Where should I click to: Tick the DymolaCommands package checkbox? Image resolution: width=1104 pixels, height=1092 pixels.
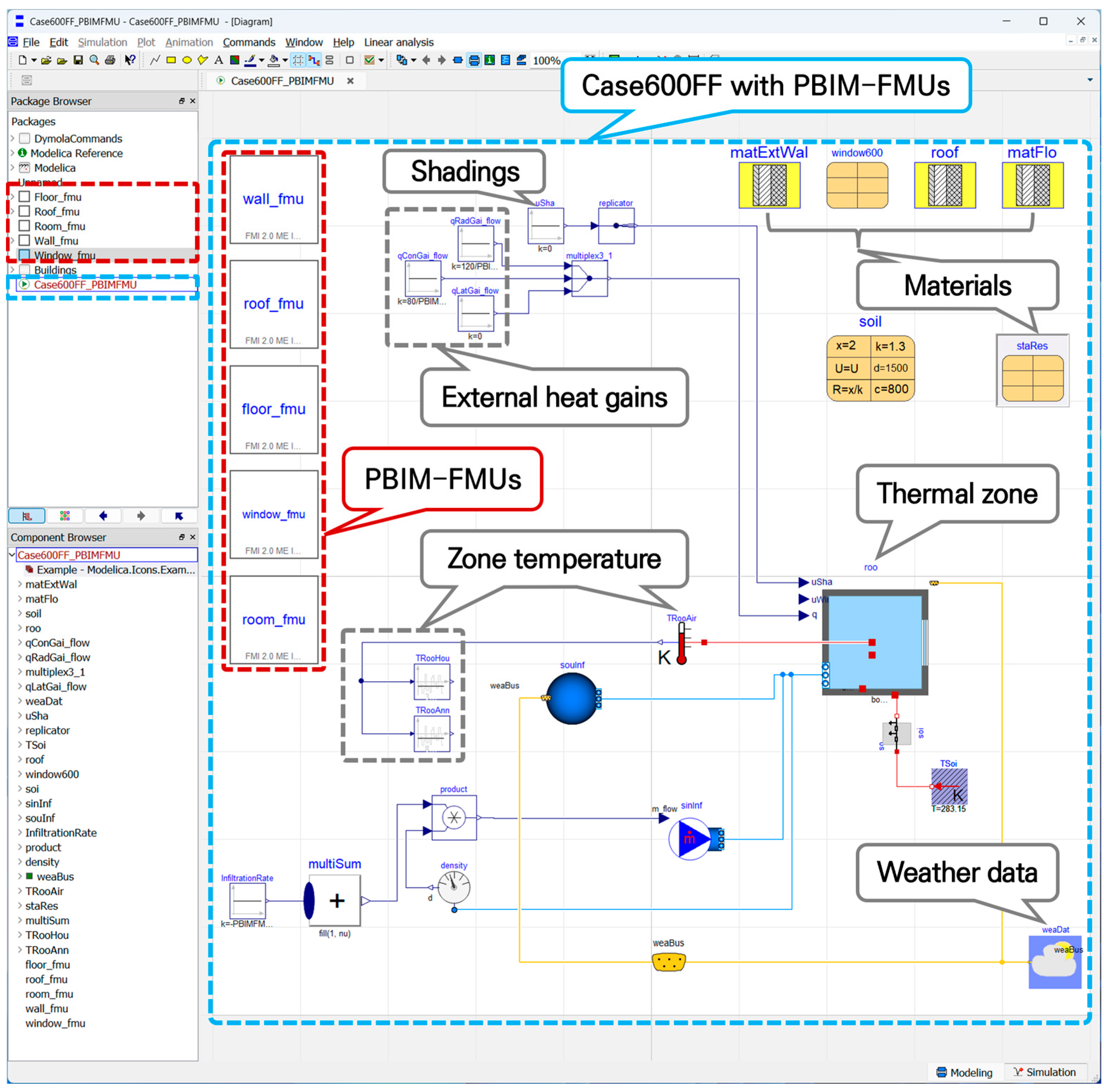(x=25, y=139)
